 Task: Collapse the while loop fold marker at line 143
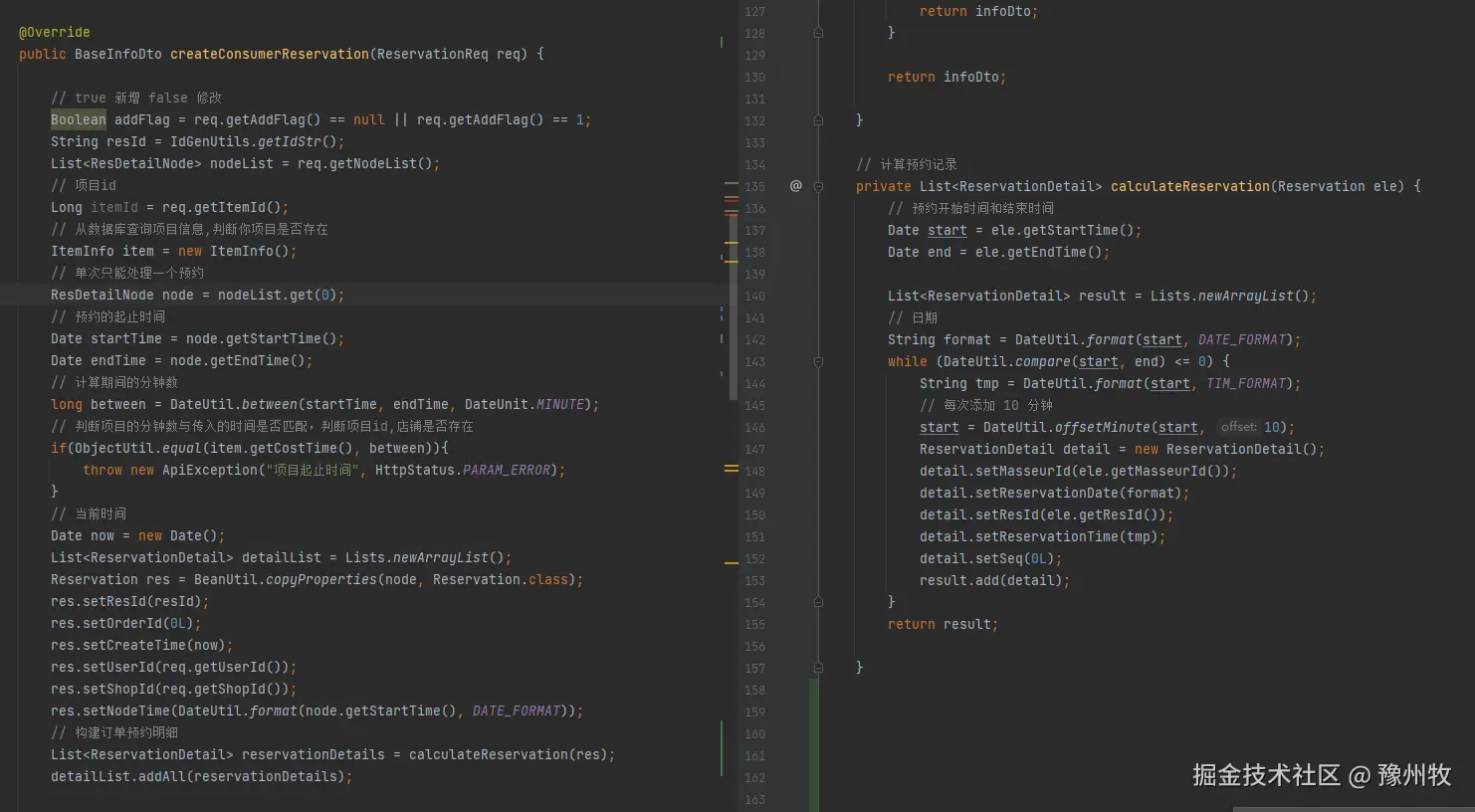[818, 361]
